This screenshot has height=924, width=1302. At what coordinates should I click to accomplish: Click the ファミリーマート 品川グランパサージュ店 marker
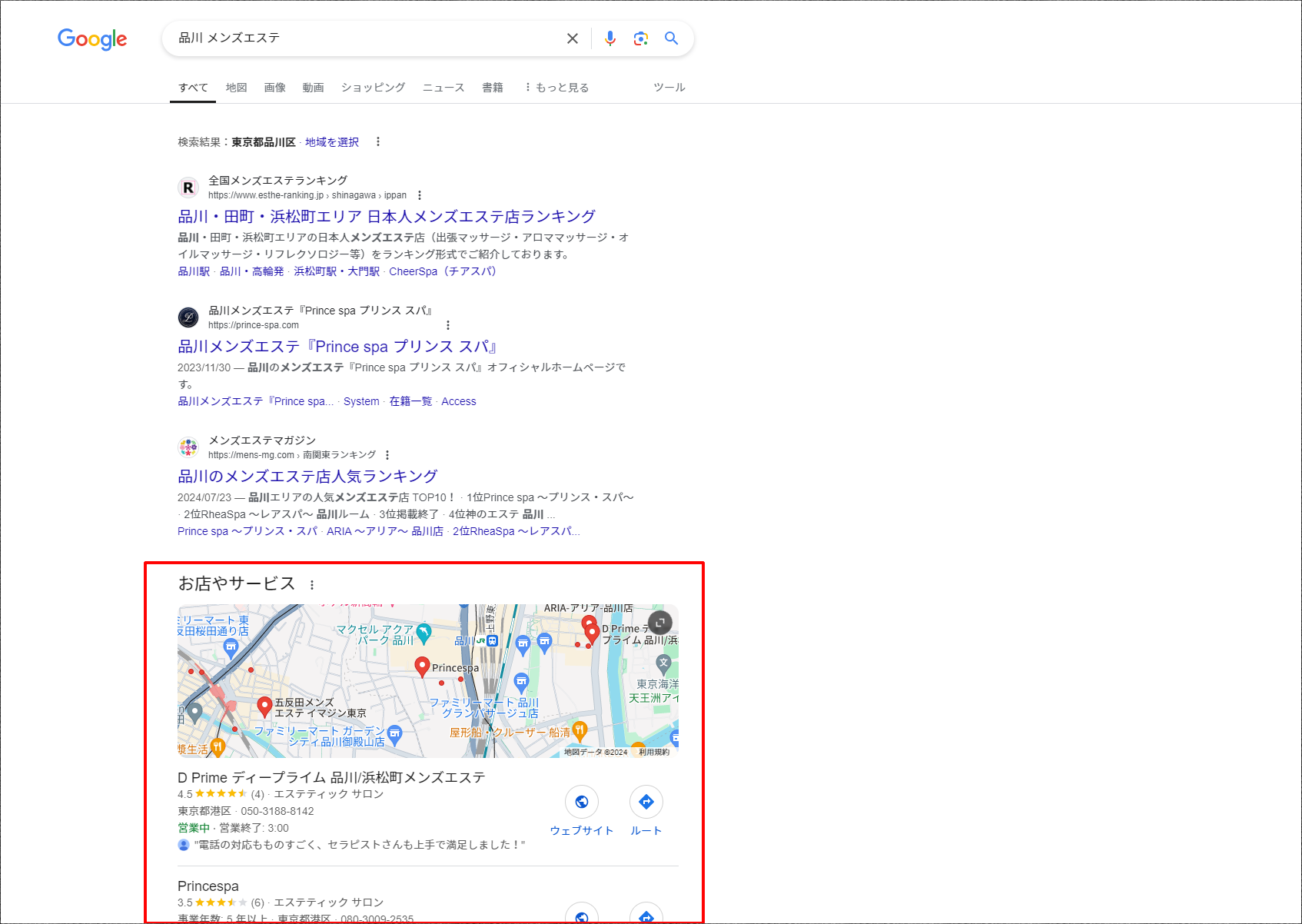[522, 682]
